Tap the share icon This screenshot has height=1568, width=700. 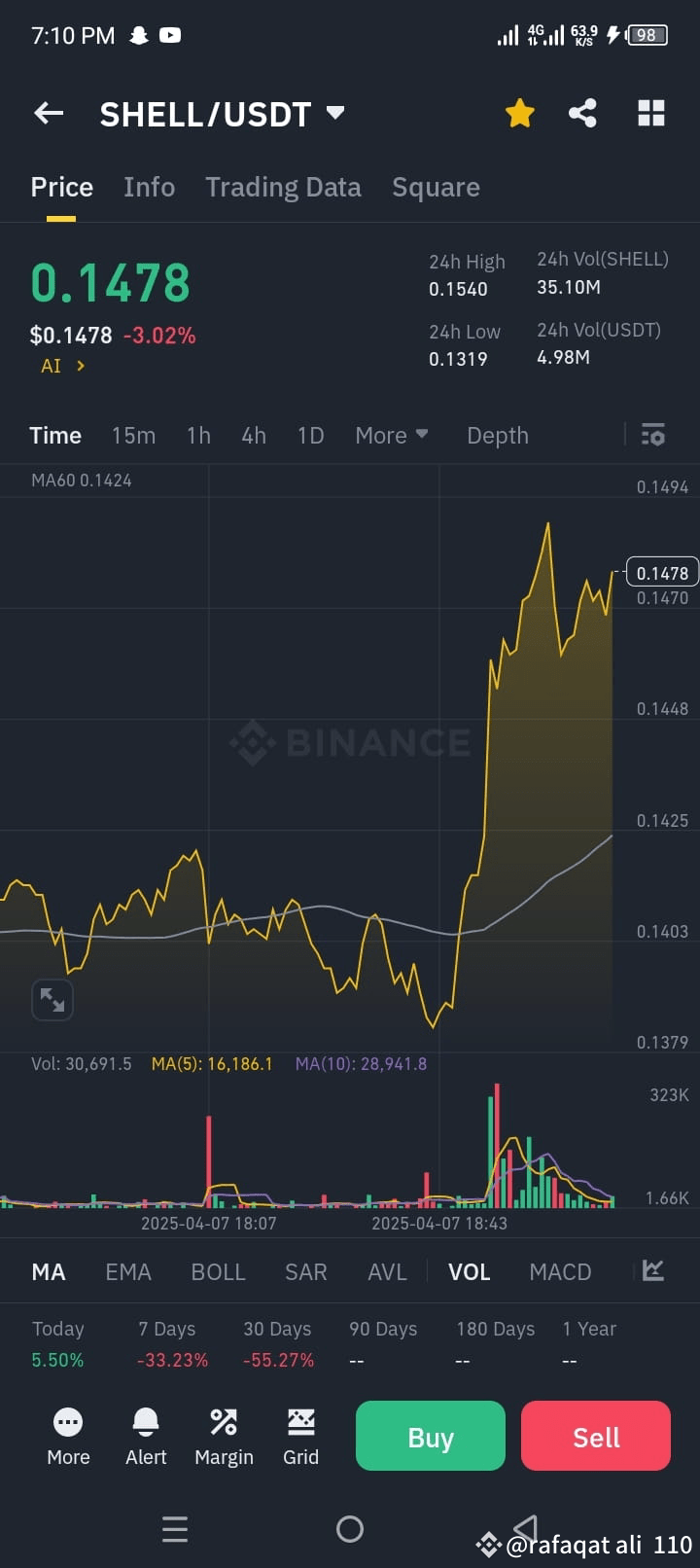point(582,114)
